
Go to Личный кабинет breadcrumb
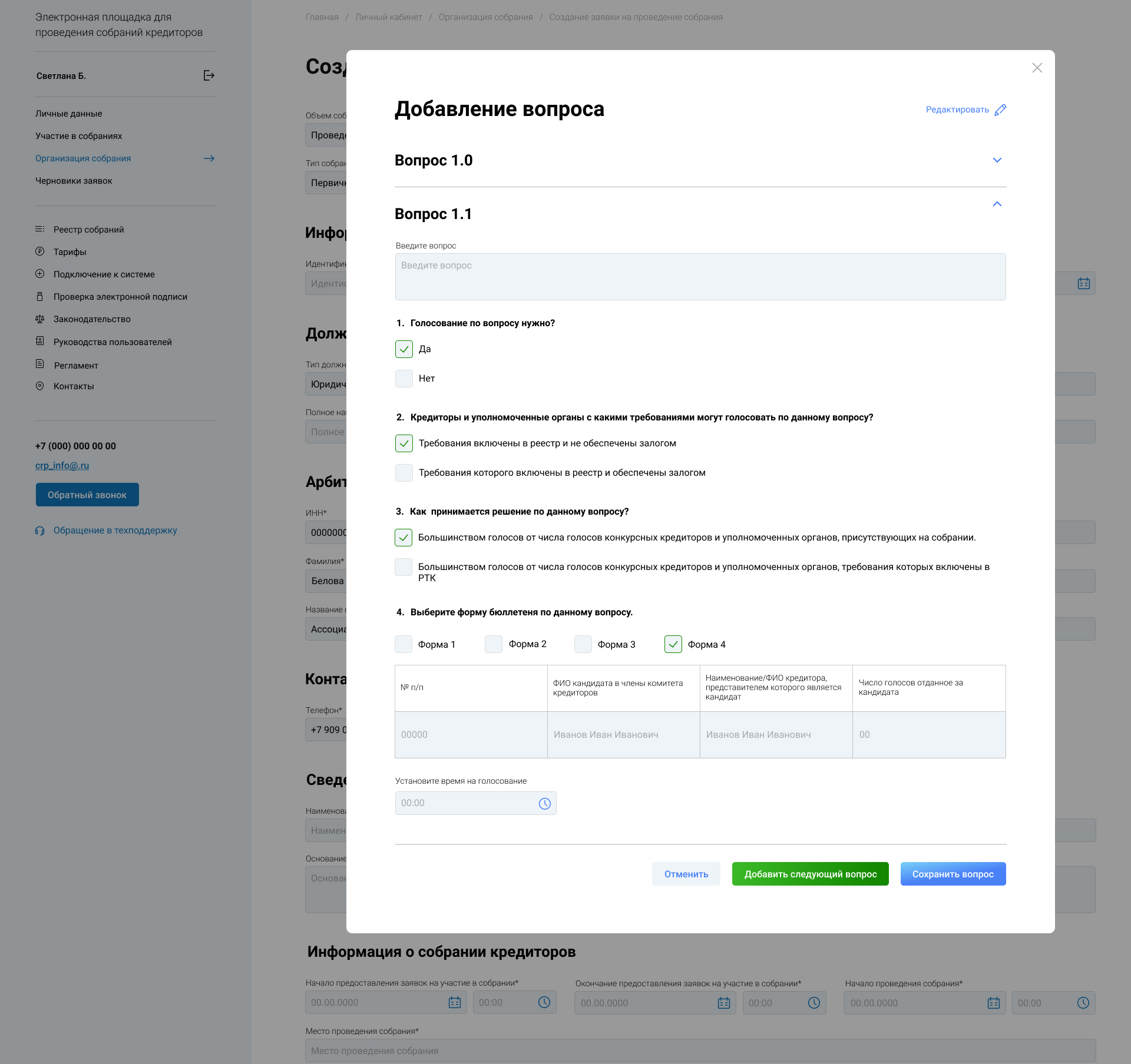[389, 17]
